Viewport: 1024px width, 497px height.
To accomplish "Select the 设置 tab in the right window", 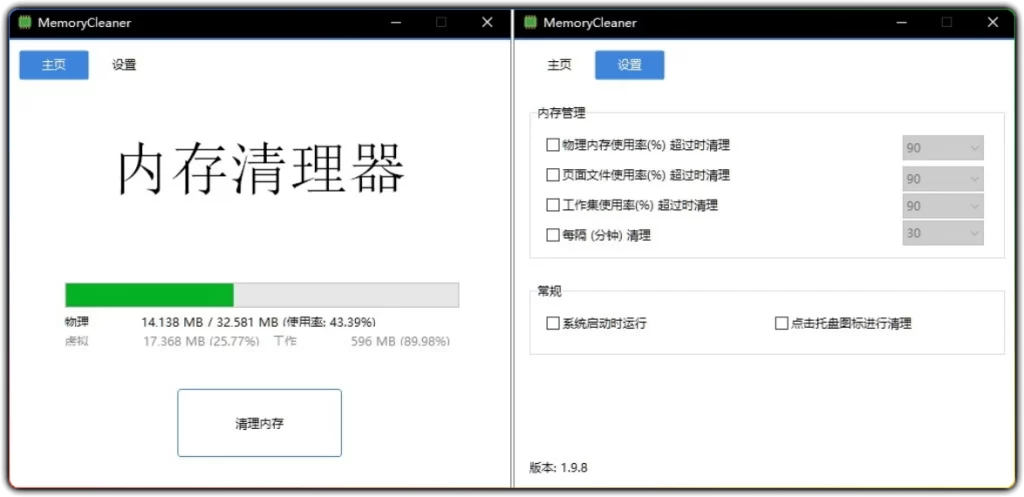I will coord(630,65).
